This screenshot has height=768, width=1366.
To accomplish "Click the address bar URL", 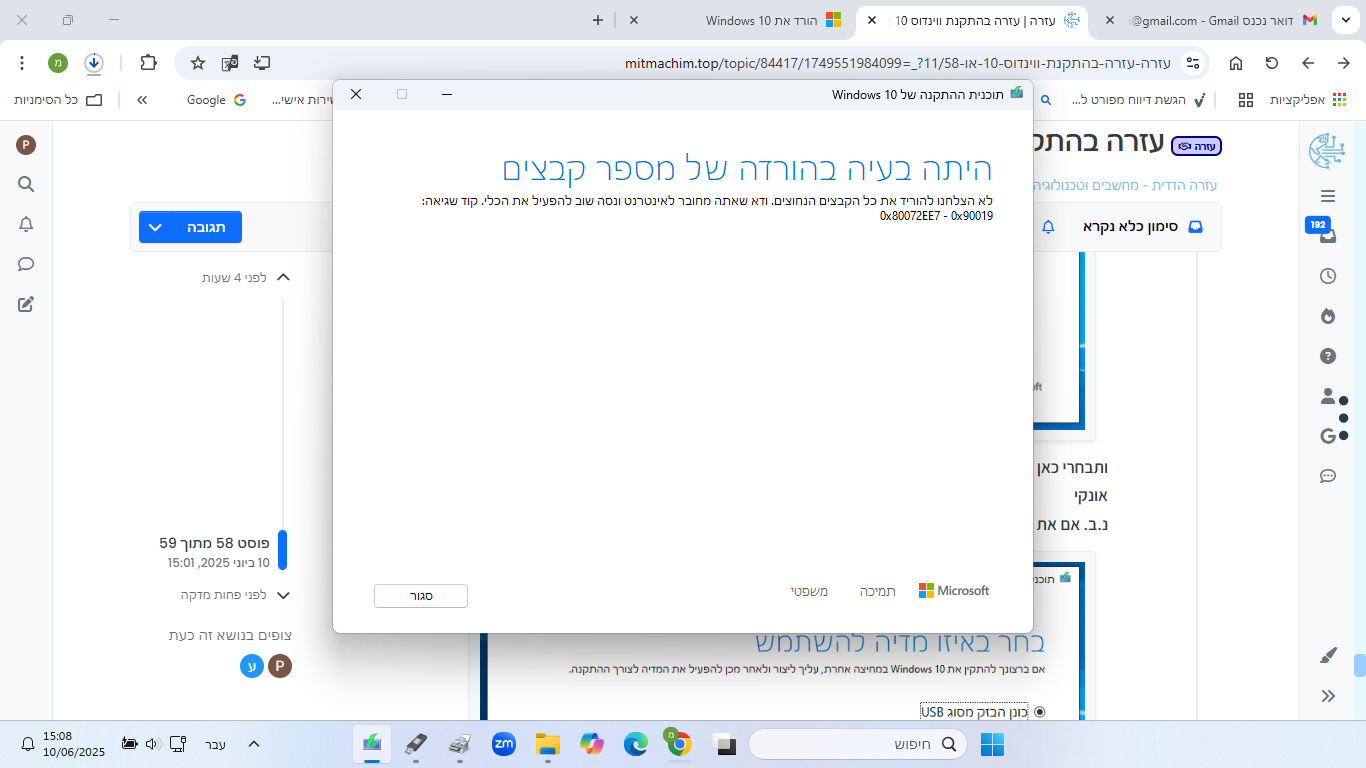I will tap(897, 63).
